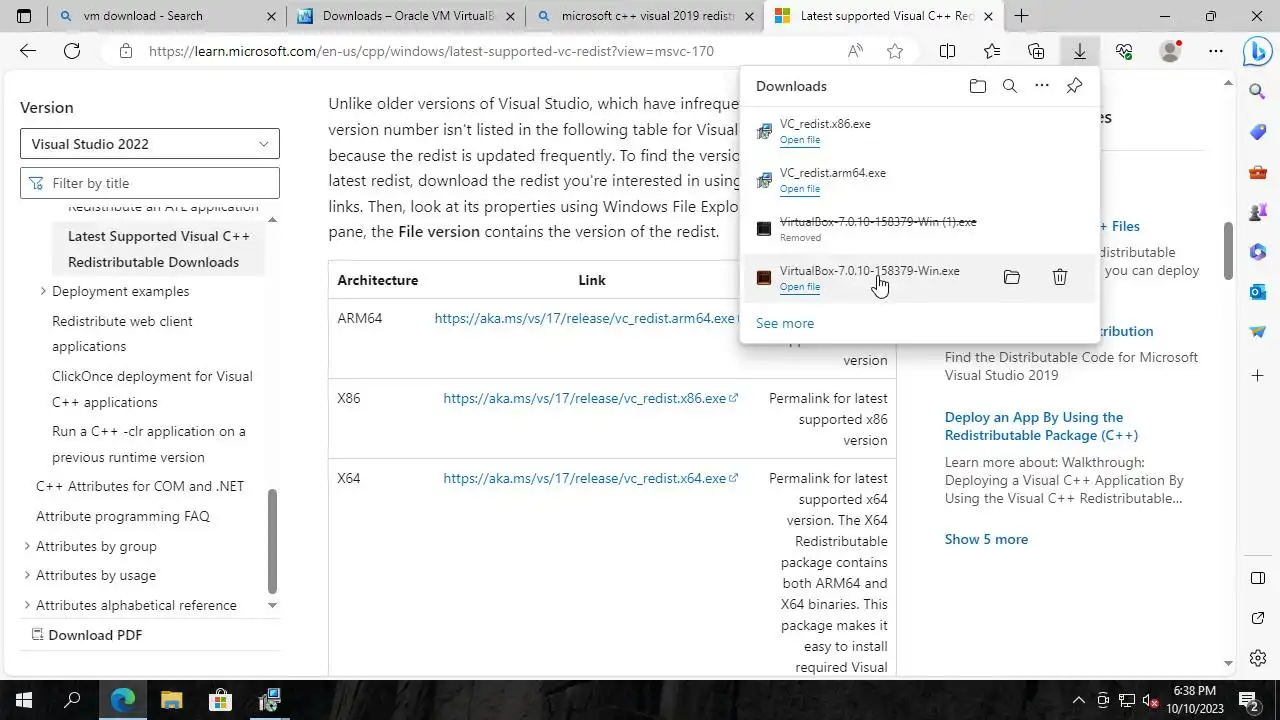Refresh the current page
The image size is (1280, 720).
click(x=72, y=51)
